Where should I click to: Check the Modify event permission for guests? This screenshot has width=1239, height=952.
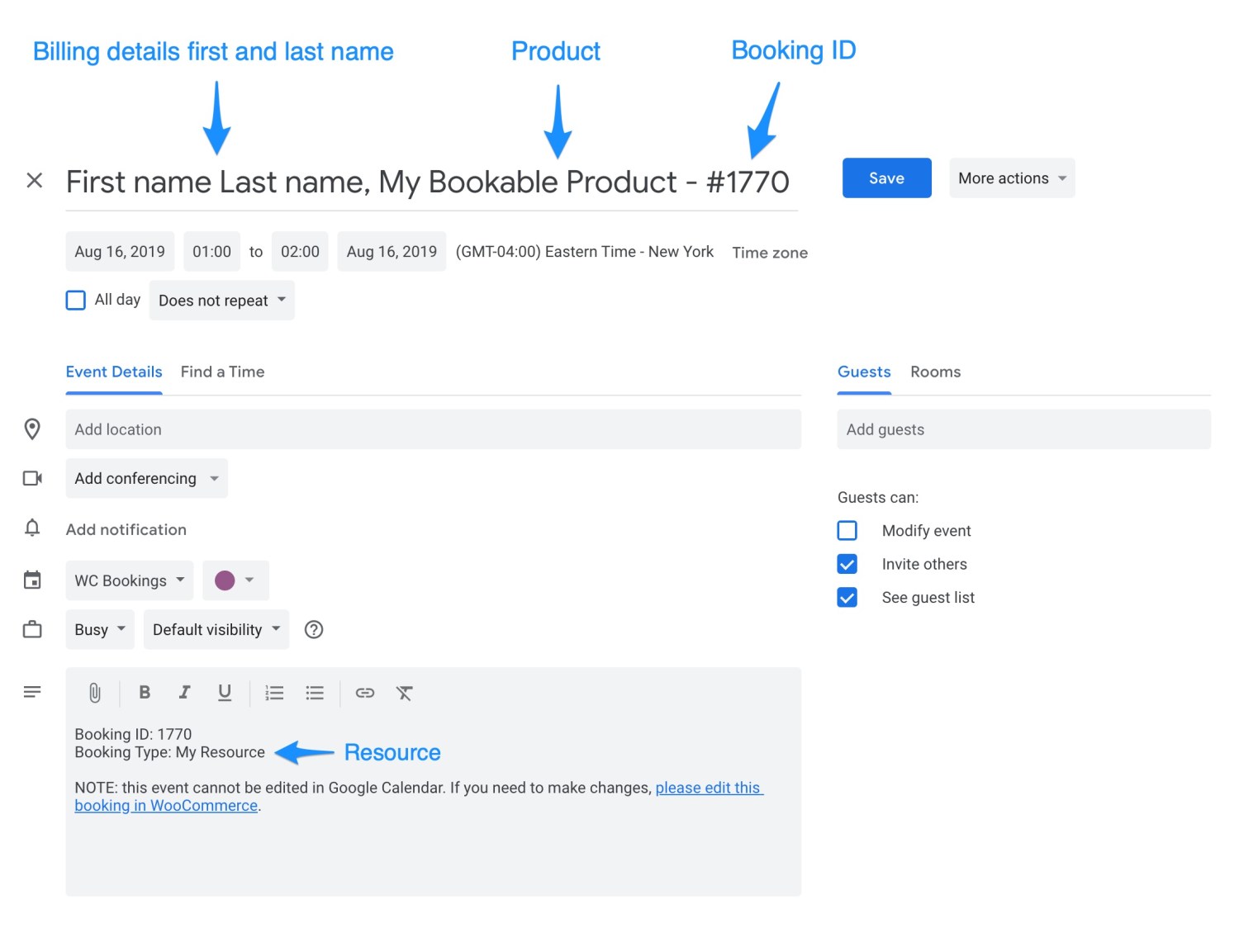pos(847,530)
